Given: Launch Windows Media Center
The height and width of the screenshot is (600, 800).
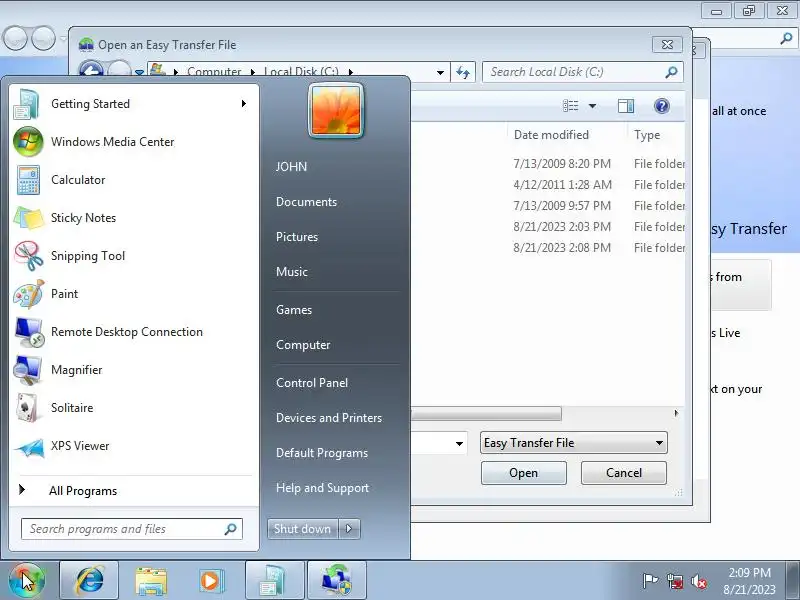Looking at the screenshot, I should [x=133, y=142].
